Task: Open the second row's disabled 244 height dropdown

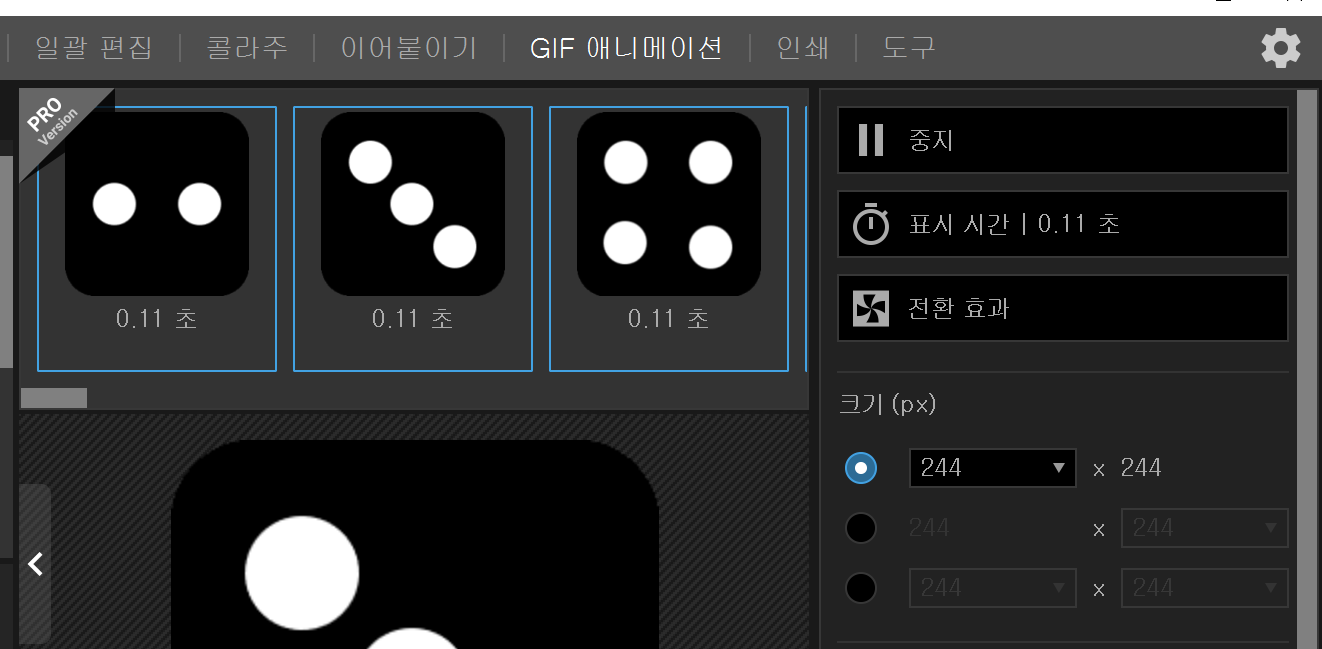Action: pyautogui.click(x=1205, y=528)
